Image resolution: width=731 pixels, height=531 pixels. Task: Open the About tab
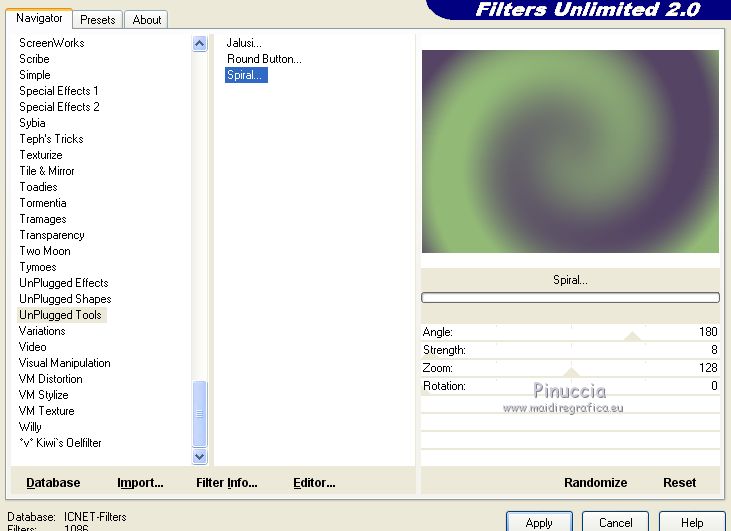click(146, 20)
